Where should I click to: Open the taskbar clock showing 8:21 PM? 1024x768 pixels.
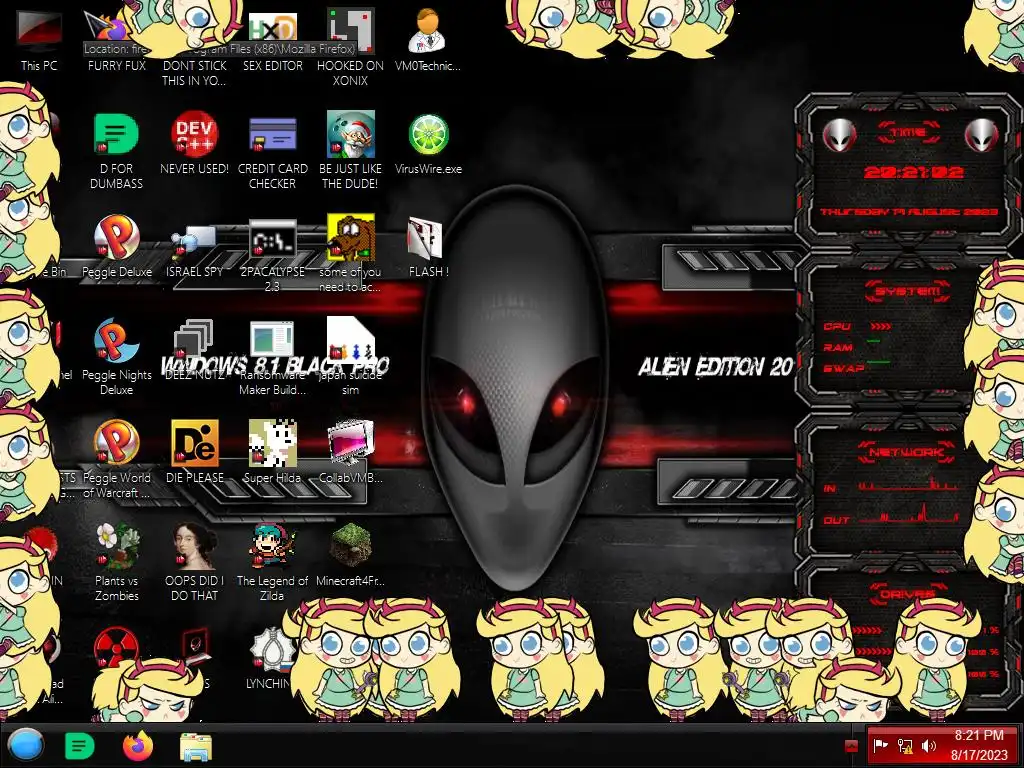point(979,745)
